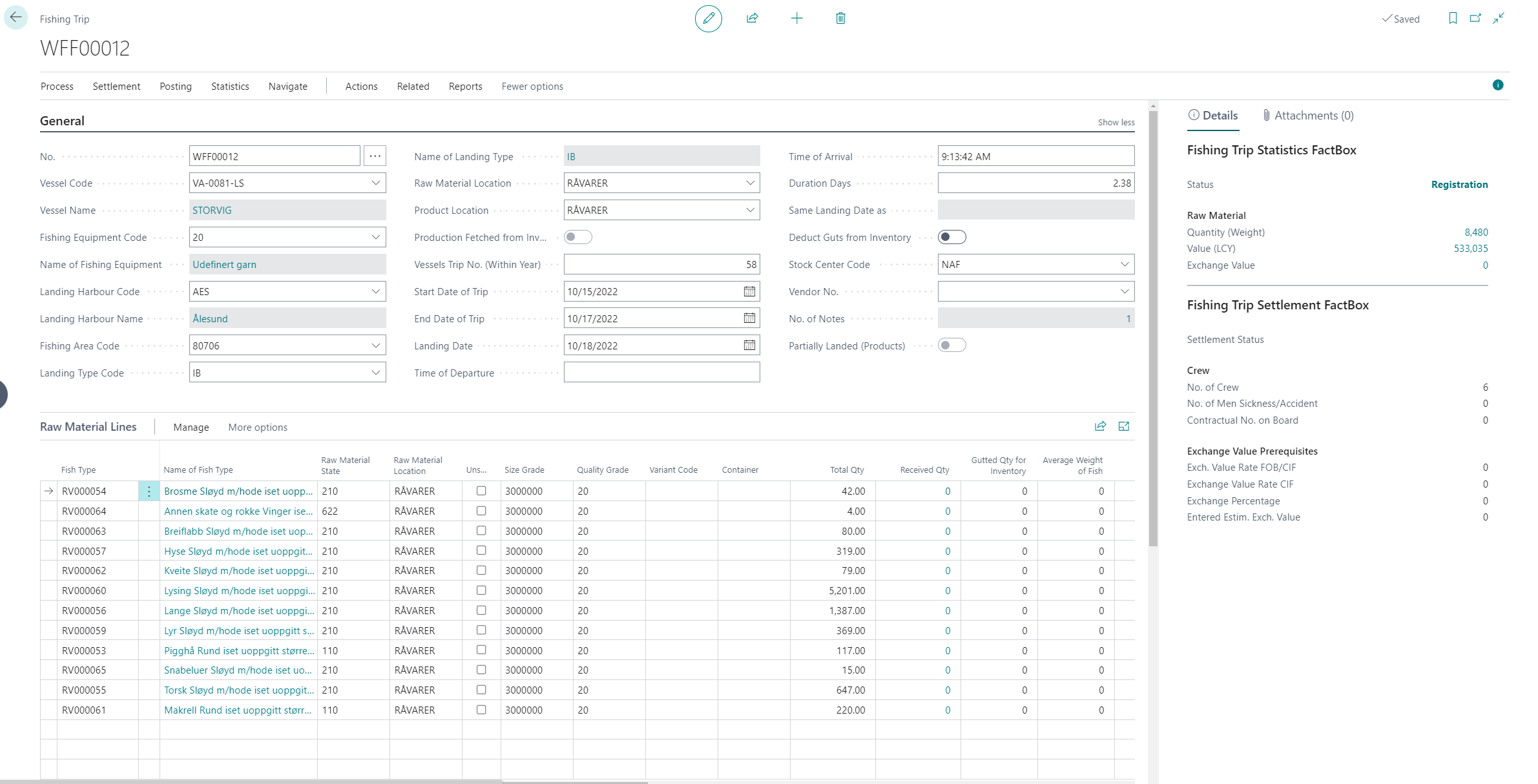Viewport: 1538px width, 784px height.
Task: Switch to the Attachments (0) tab
Action: pos(1308,116)
